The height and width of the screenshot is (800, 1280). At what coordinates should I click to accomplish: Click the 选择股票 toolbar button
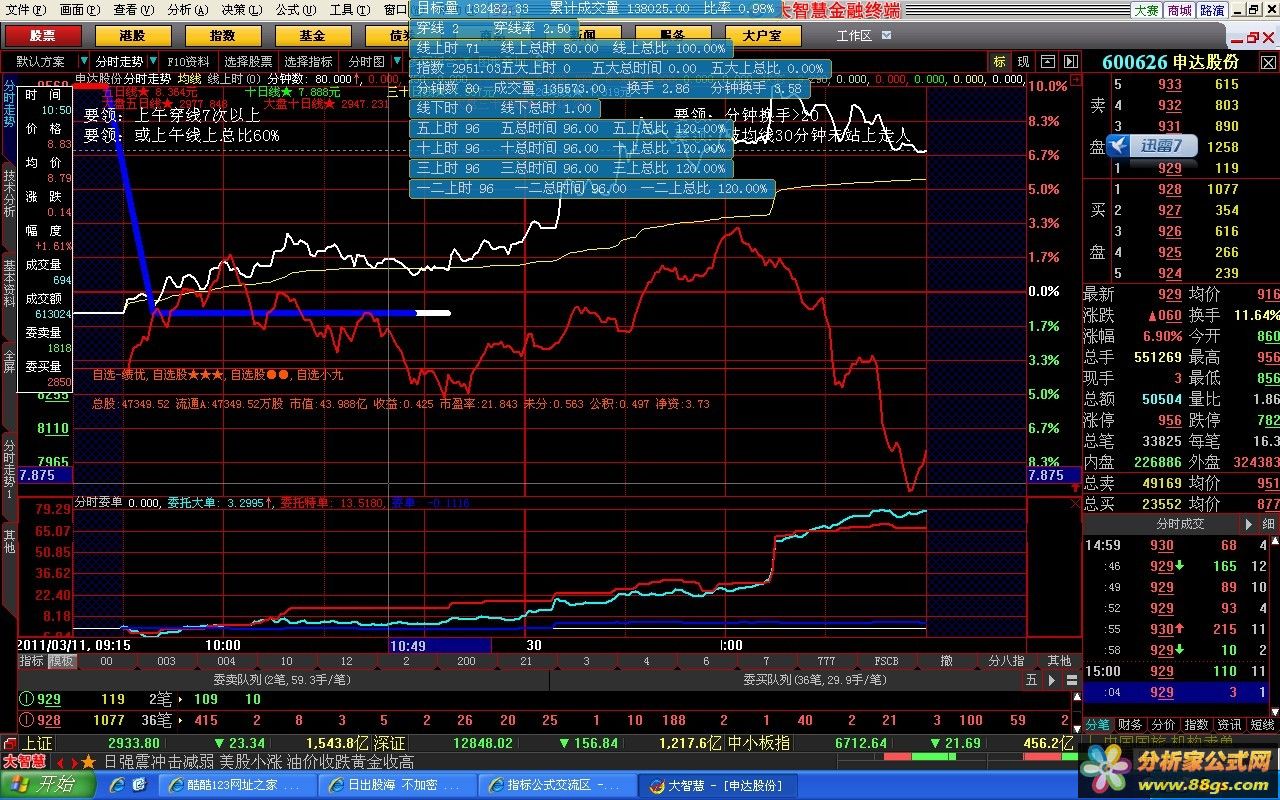pos(248,62)
